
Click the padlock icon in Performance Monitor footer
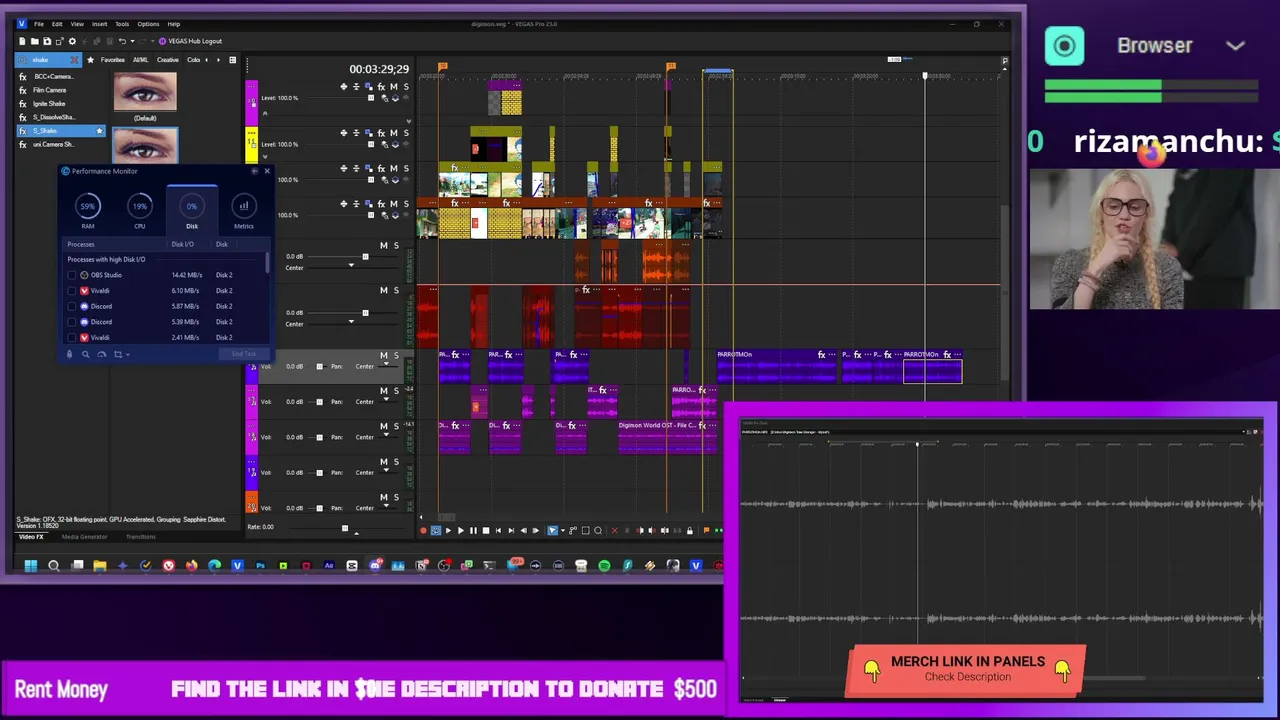click(x=69, y=354)
